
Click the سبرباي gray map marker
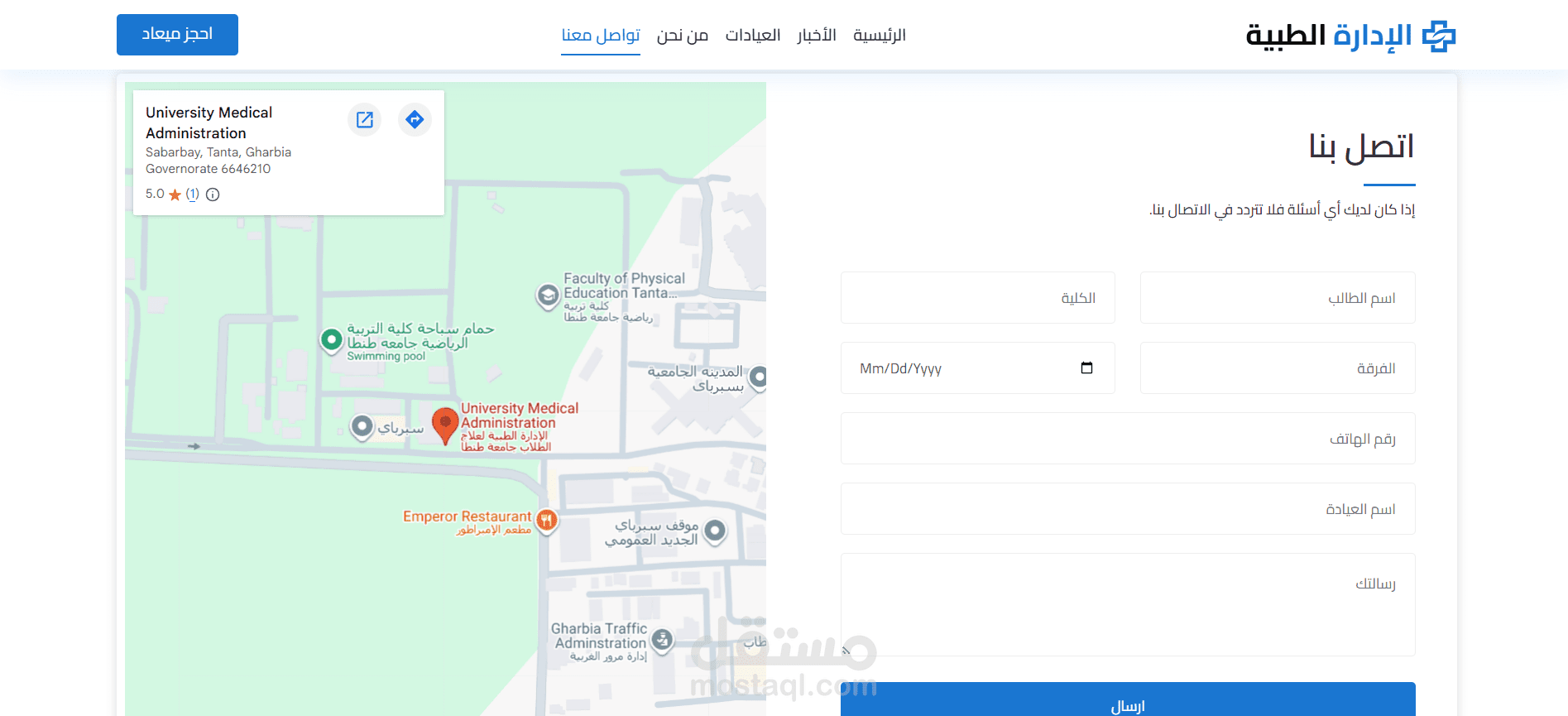[362, 427]
